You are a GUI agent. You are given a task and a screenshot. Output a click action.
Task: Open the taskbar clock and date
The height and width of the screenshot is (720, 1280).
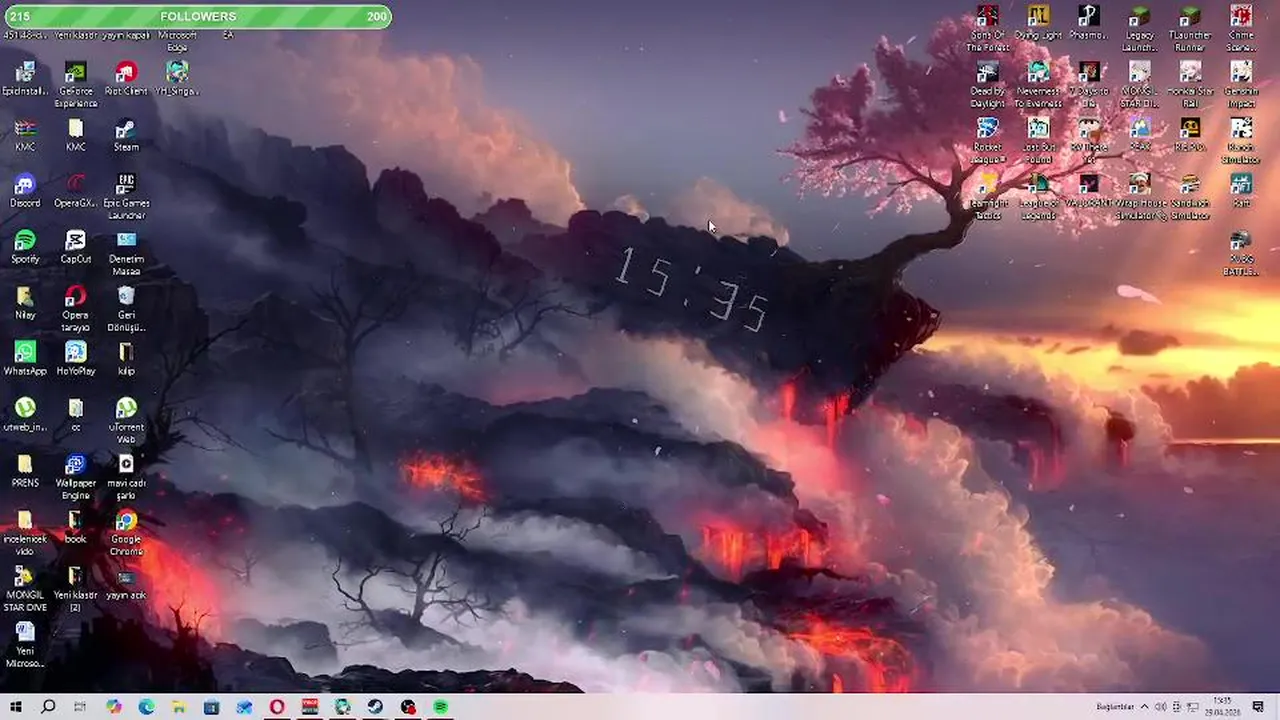[1223, 707]
